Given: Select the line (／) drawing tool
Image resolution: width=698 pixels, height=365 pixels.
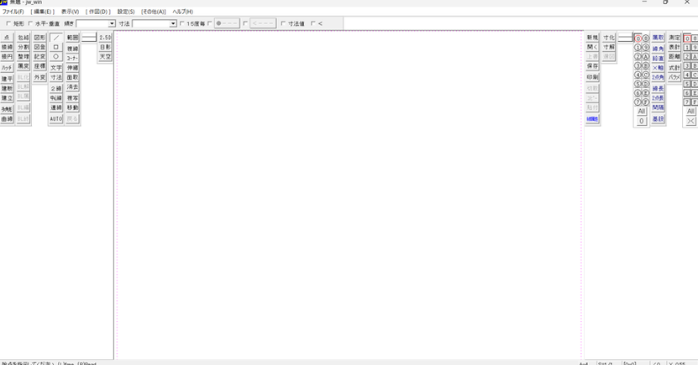Looking at the screenshot, I should click(56, 38).
